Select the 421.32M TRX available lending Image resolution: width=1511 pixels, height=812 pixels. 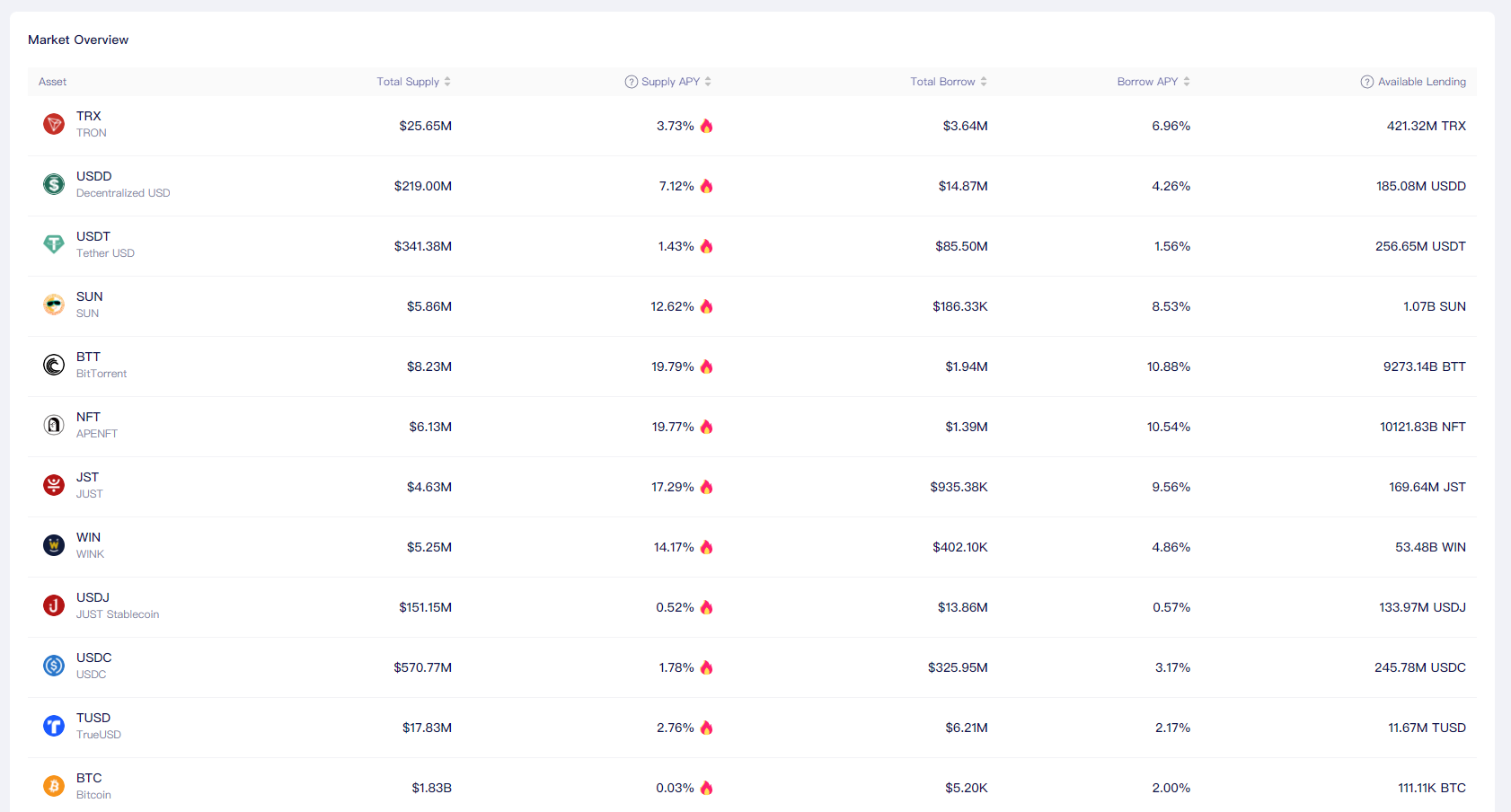[x=1427, y=126]
